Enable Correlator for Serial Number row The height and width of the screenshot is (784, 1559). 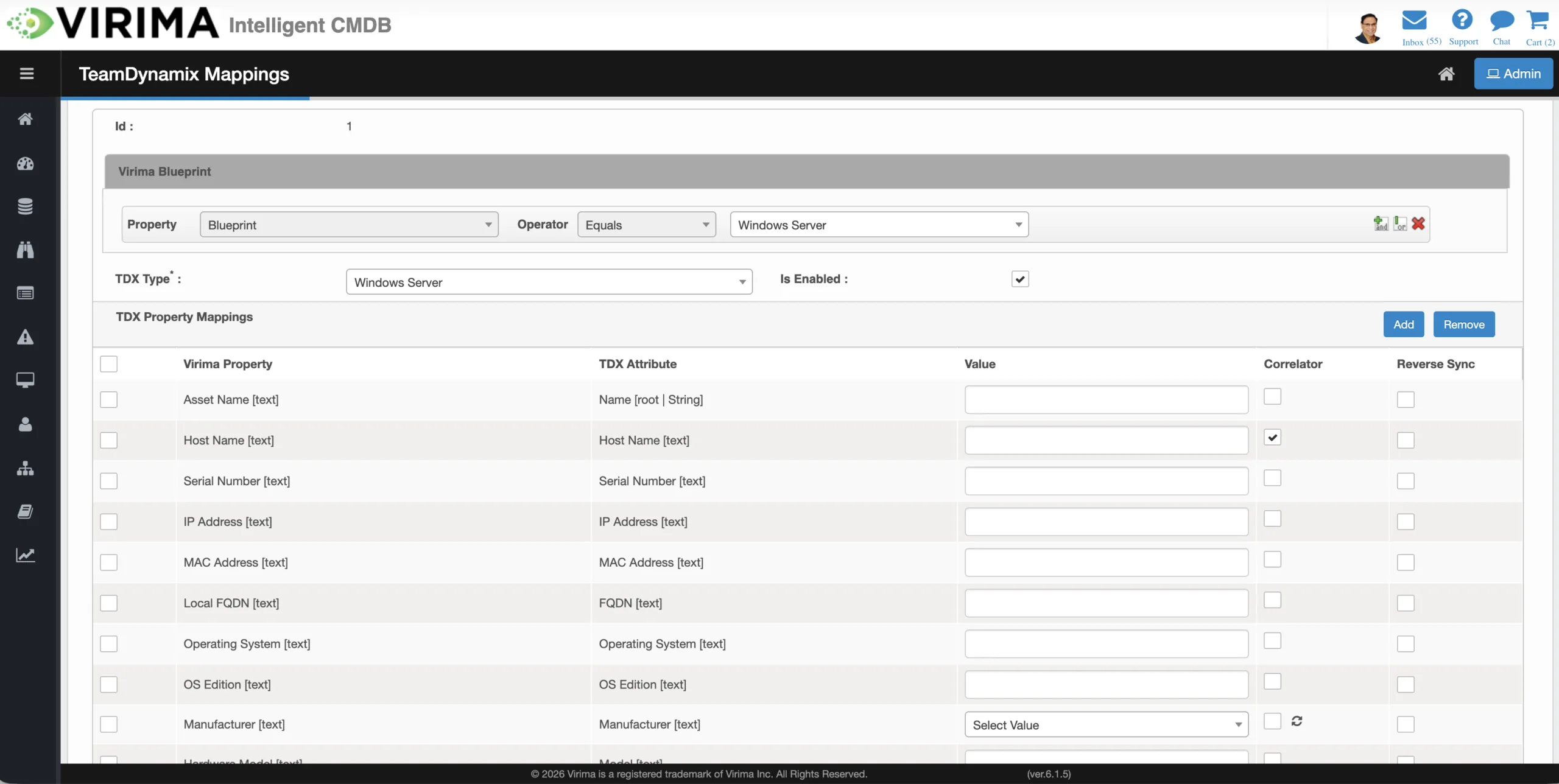coord(1272,478)
